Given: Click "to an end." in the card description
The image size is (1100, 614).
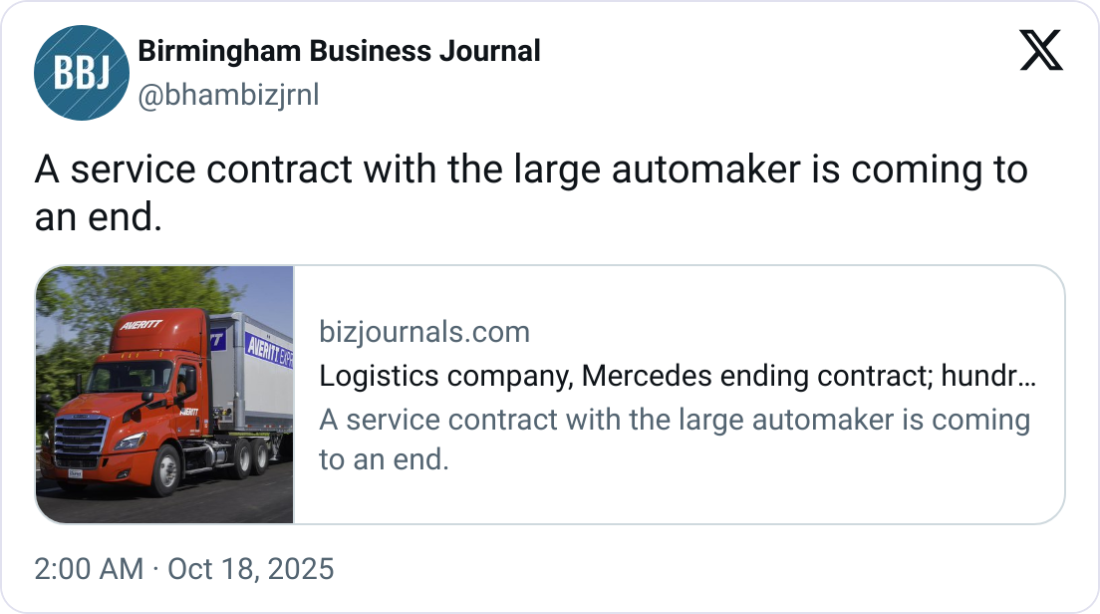Looking at the screenshot, I should (383, 460).
